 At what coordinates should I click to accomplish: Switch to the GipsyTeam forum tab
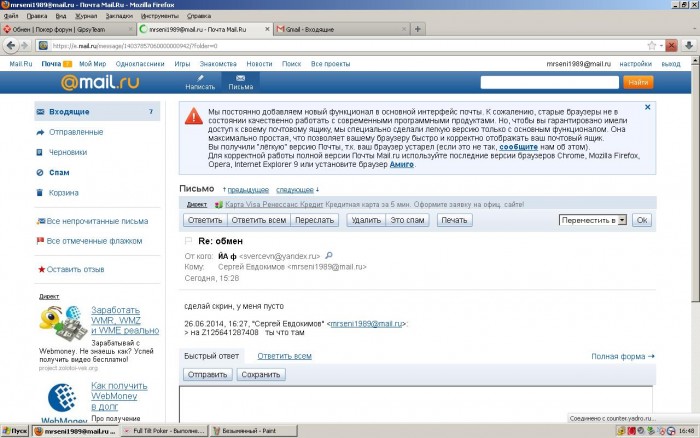pyautogui.click(x=68, y=29)
